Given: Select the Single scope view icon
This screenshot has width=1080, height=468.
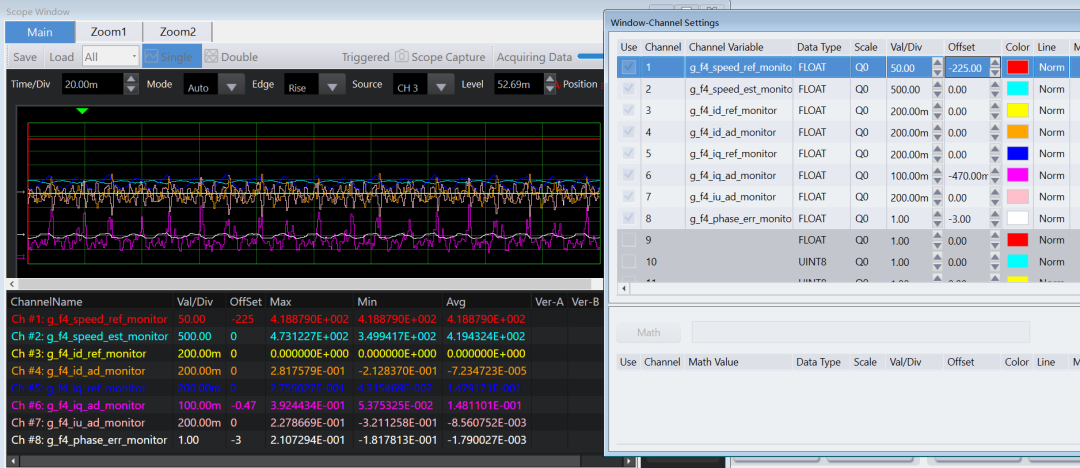Looking at the screenshot, I should click(x=152, y=57).
